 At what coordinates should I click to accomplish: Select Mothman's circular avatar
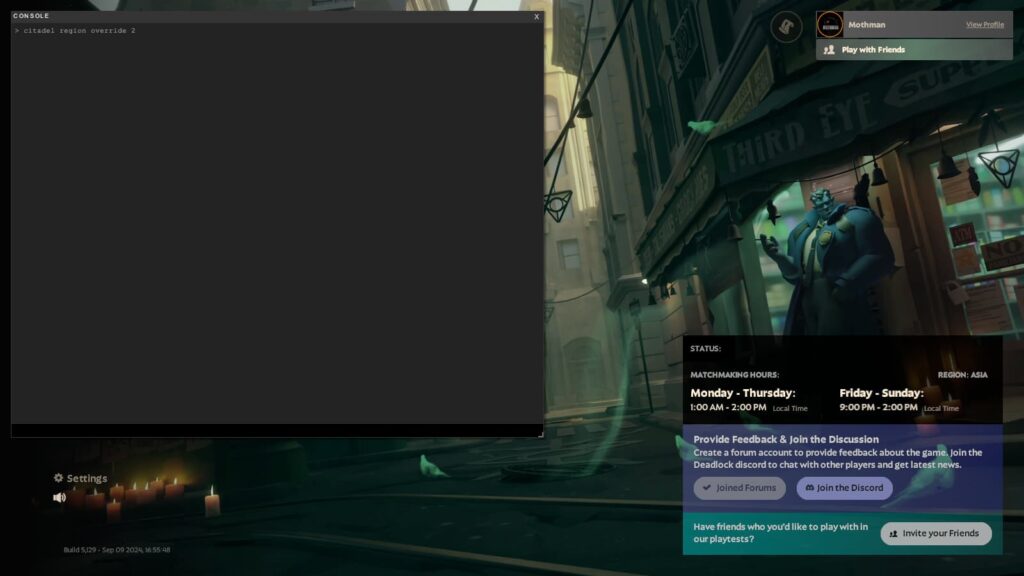[x=828, y=24]
